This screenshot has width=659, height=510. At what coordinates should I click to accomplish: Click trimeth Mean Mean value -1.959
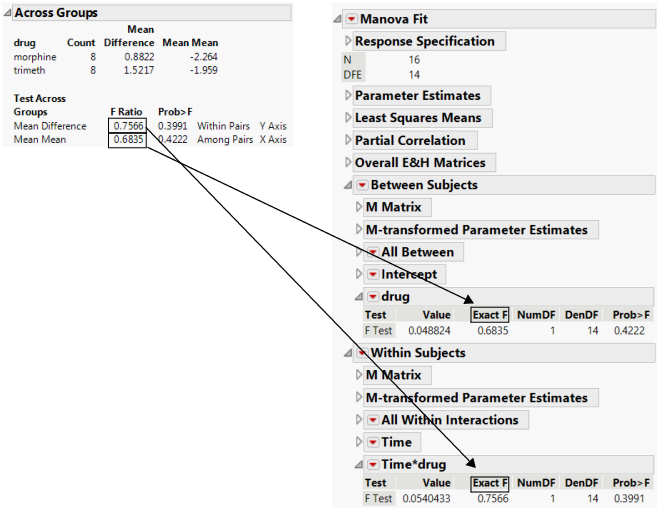(x=204, y=70)
